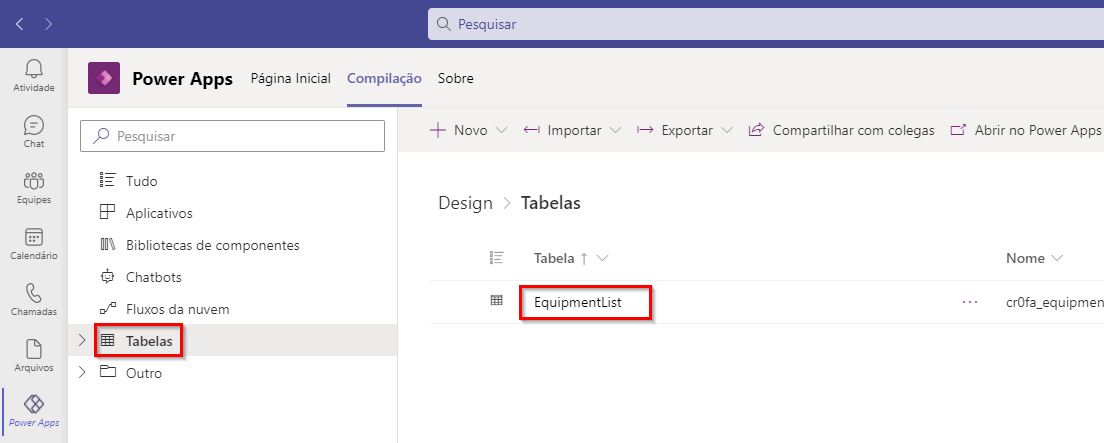Select Outro in the navigation list
This screenshot has height=443, width=1104.
click(x=144, y=373)
